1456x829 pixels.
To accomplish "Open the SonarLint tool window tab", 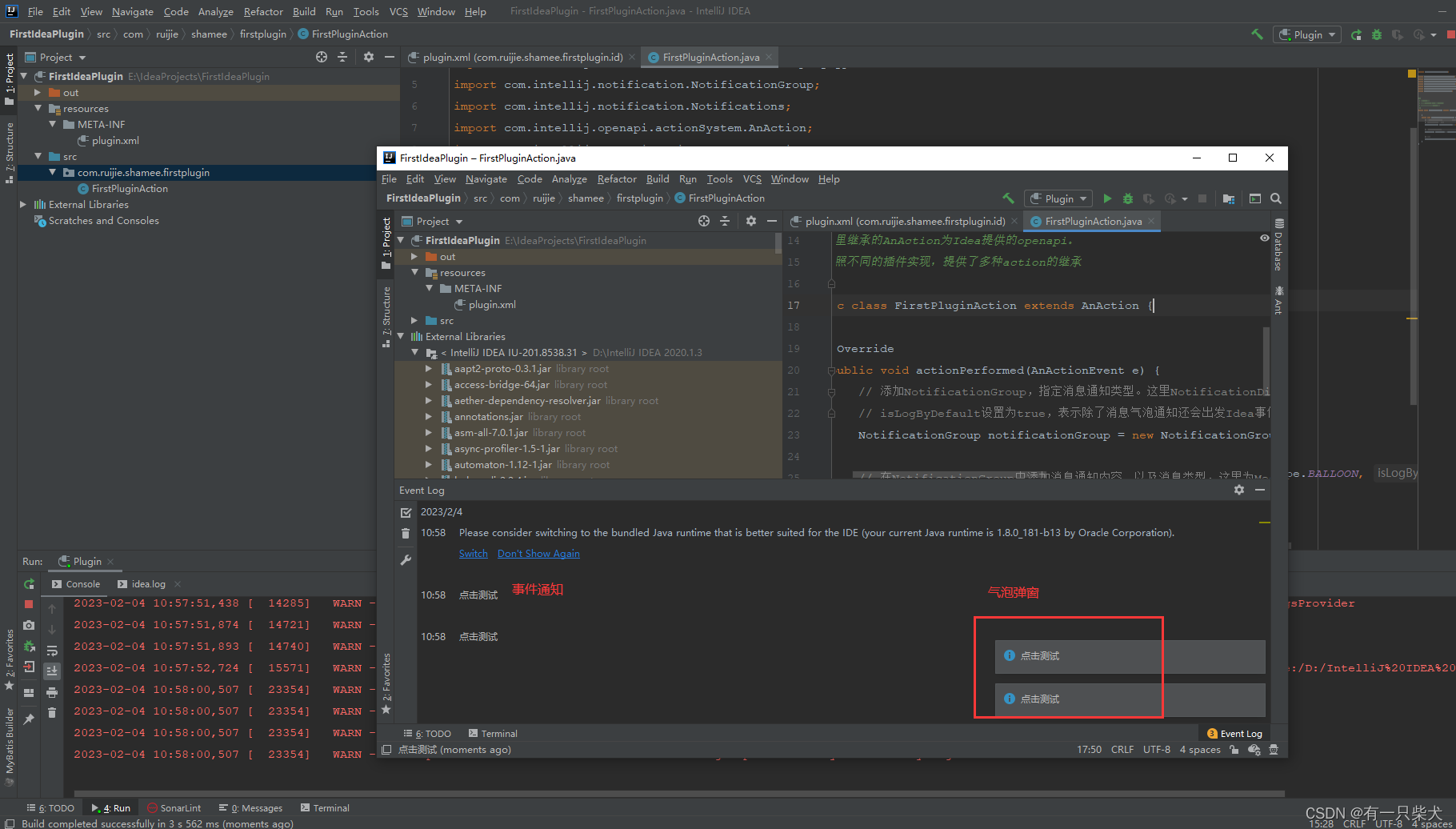I will [174, 808].
